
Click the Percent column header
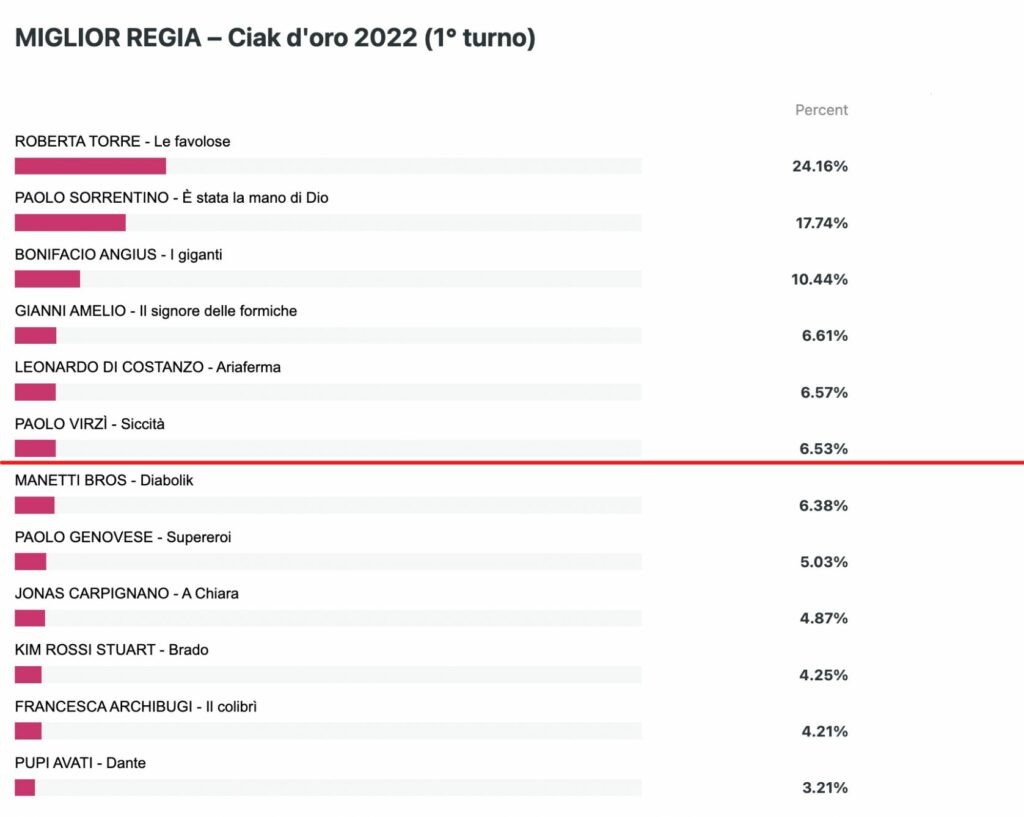[821, 110]
